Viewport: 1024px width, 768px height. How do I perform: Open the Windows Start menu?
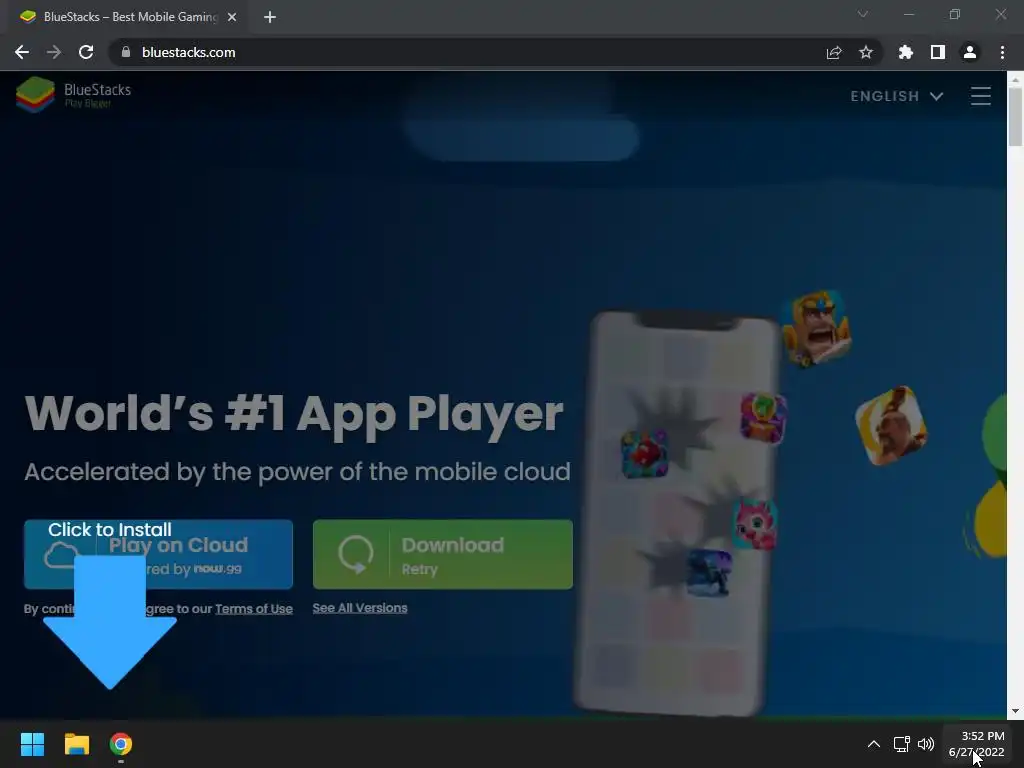click(x=32, y=744)
